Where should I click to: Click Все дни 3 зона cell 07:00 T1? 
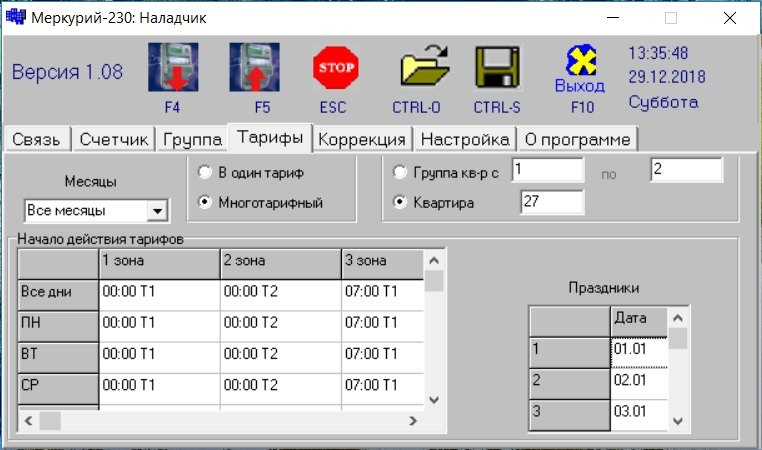pos(383,295)
